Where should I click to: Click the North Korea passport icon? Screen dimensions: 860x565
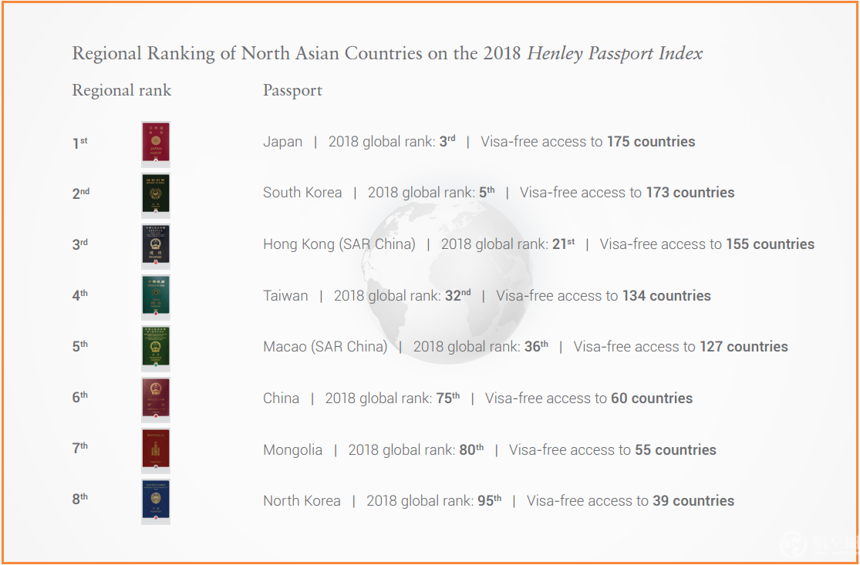click(155, 501)
